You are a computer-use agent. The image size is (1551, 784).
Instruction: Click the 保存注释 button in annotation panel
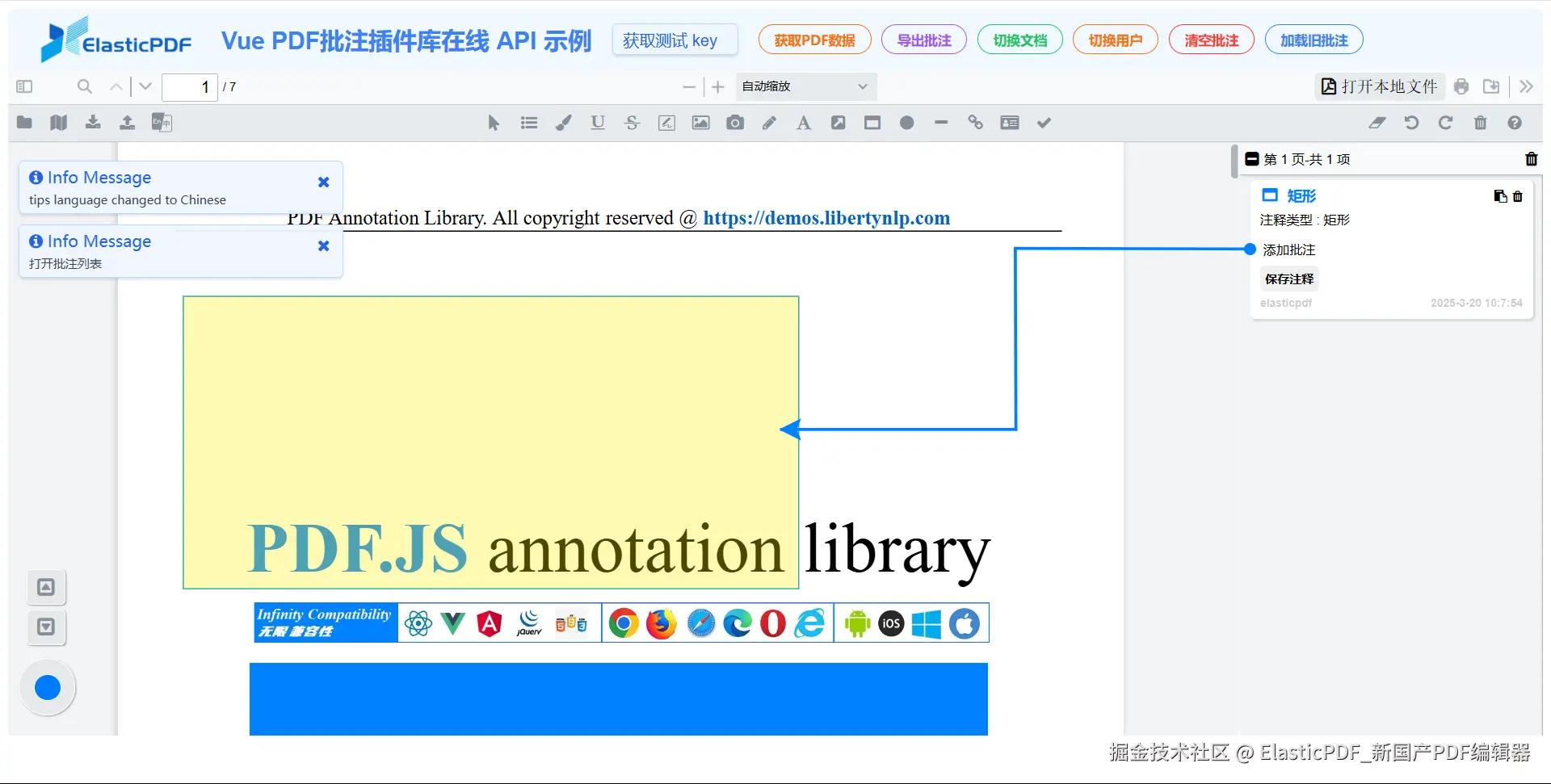tap(1288, 279)
